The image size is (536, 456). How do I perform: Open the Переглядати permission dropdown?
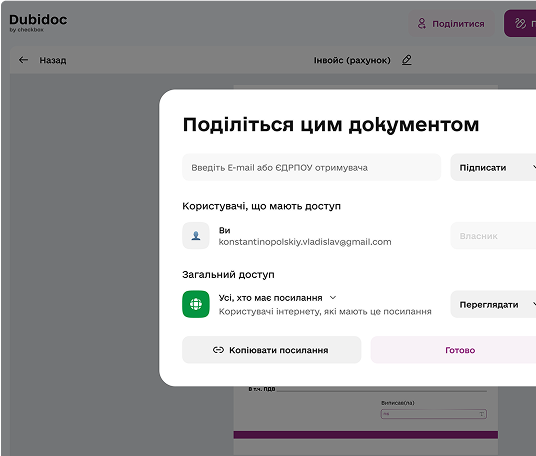click(x=493, y=304)
